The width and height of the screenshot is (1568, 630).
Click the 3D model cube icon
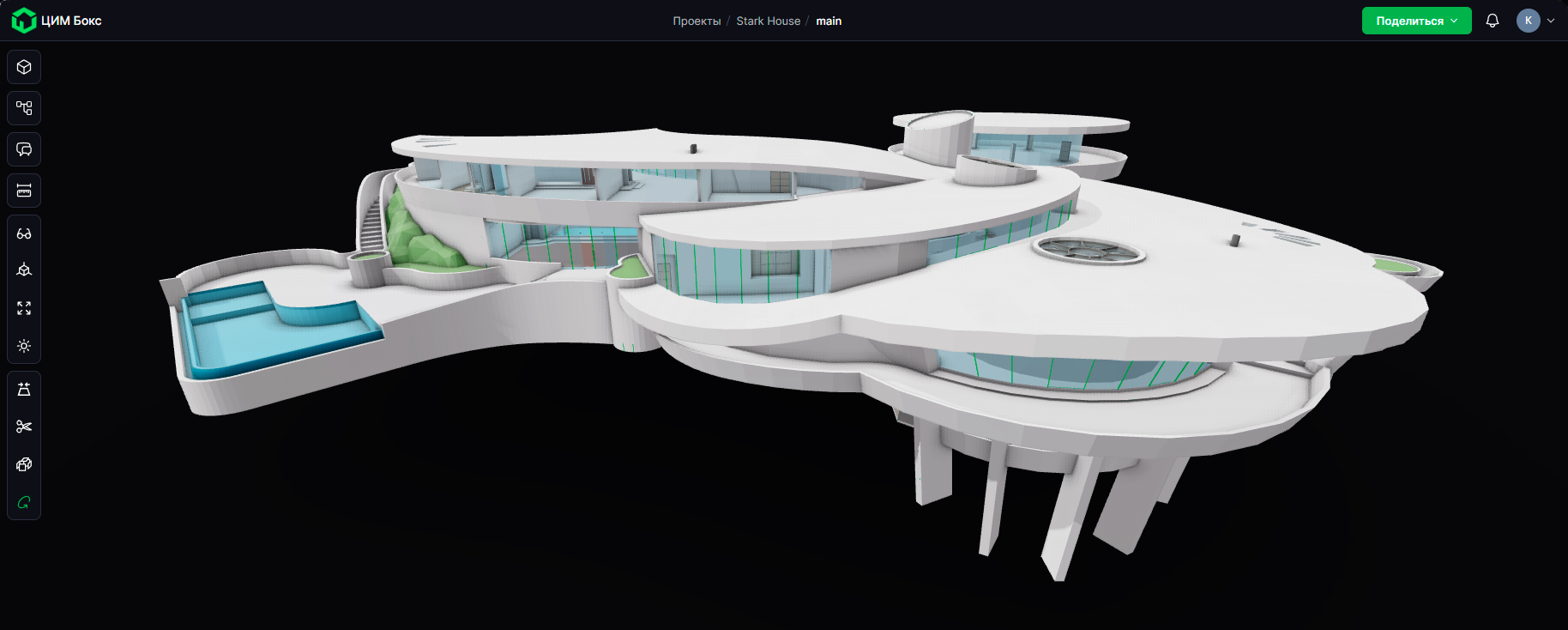tap(24, 67)
